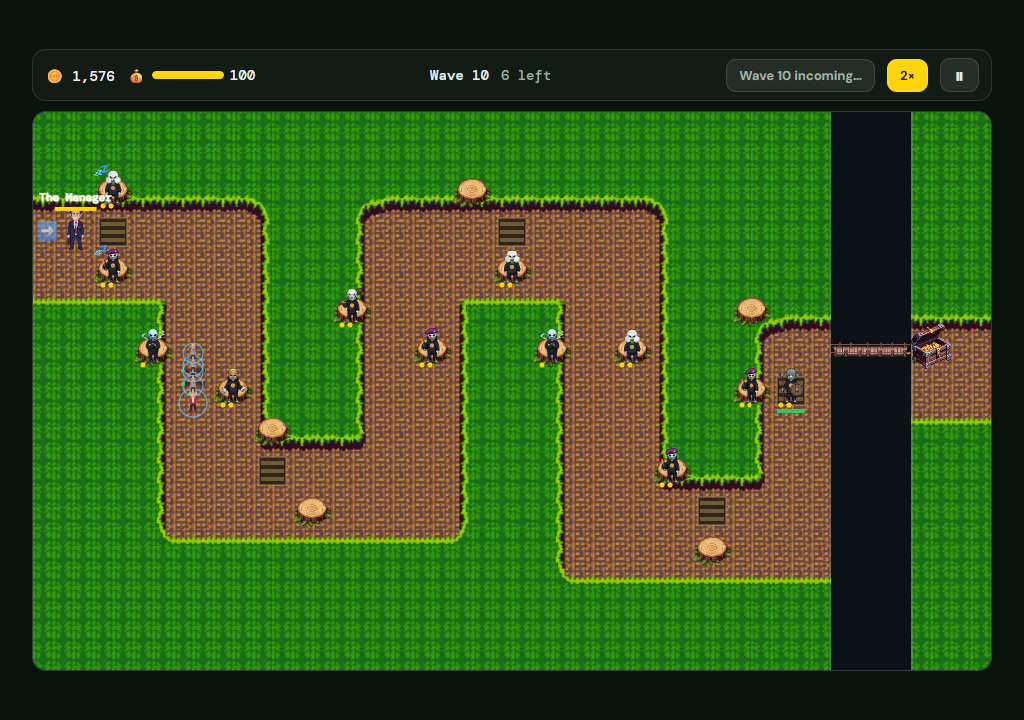Click the empty stump above the shielded knight
This screenshot has width=1024, height=720.
point(751,310)
